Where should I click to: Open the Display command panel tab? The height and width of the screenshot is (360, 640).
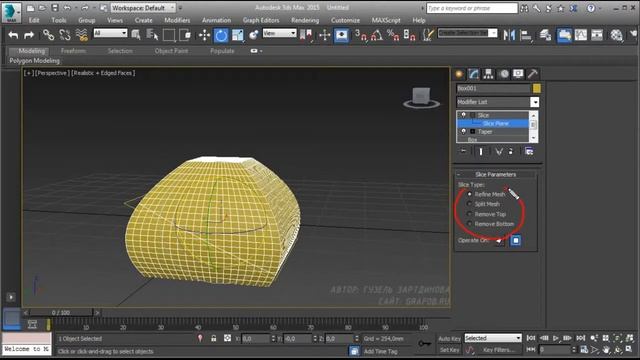click(518, 74)
